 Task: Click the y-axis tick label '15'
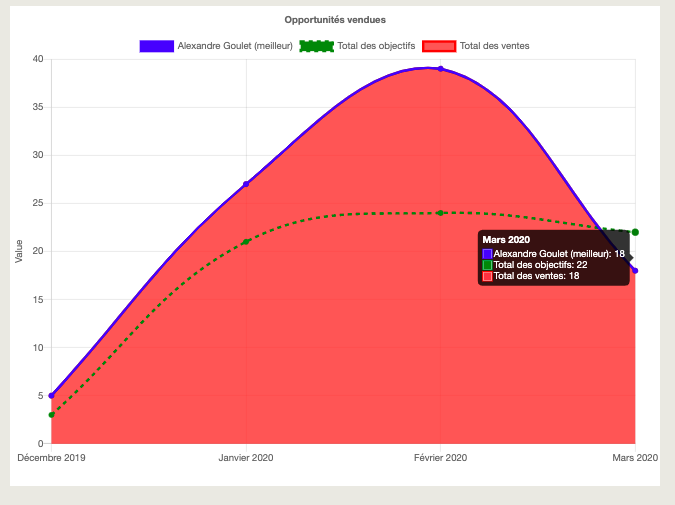(x=38, y=299)
